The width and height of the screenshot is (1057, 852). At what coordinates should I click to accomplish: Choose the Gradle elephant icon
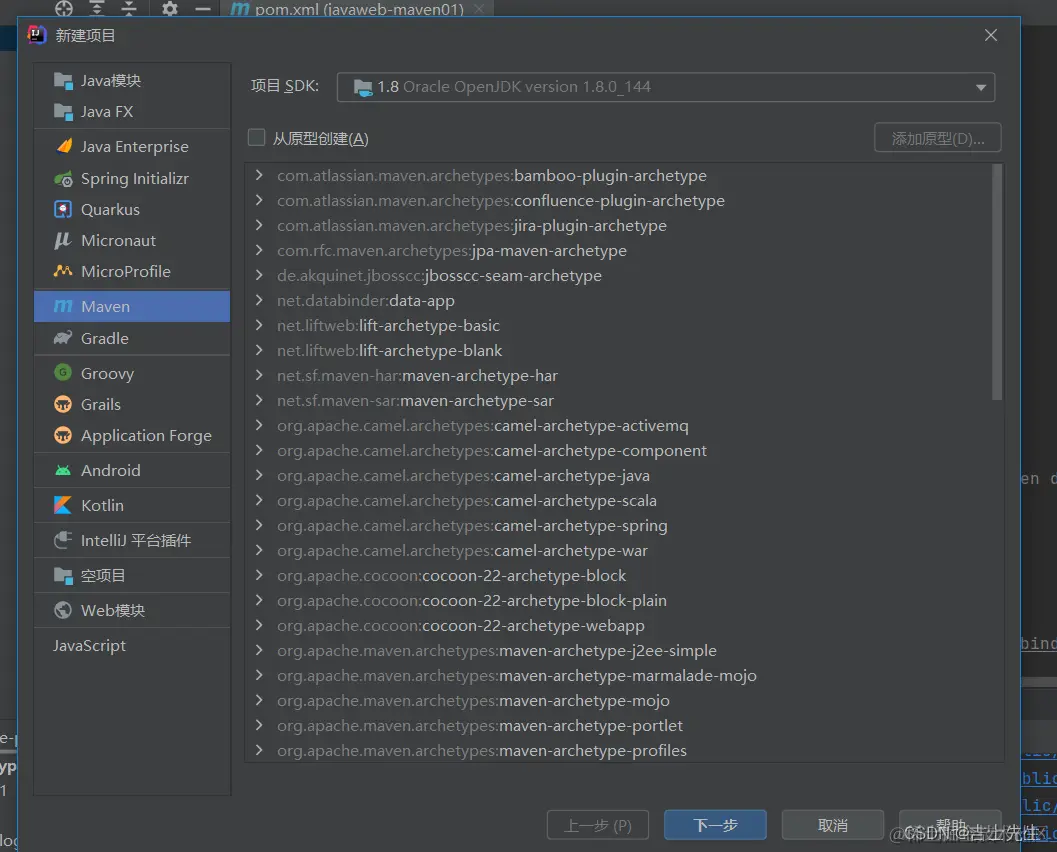(x=63, y=338)
